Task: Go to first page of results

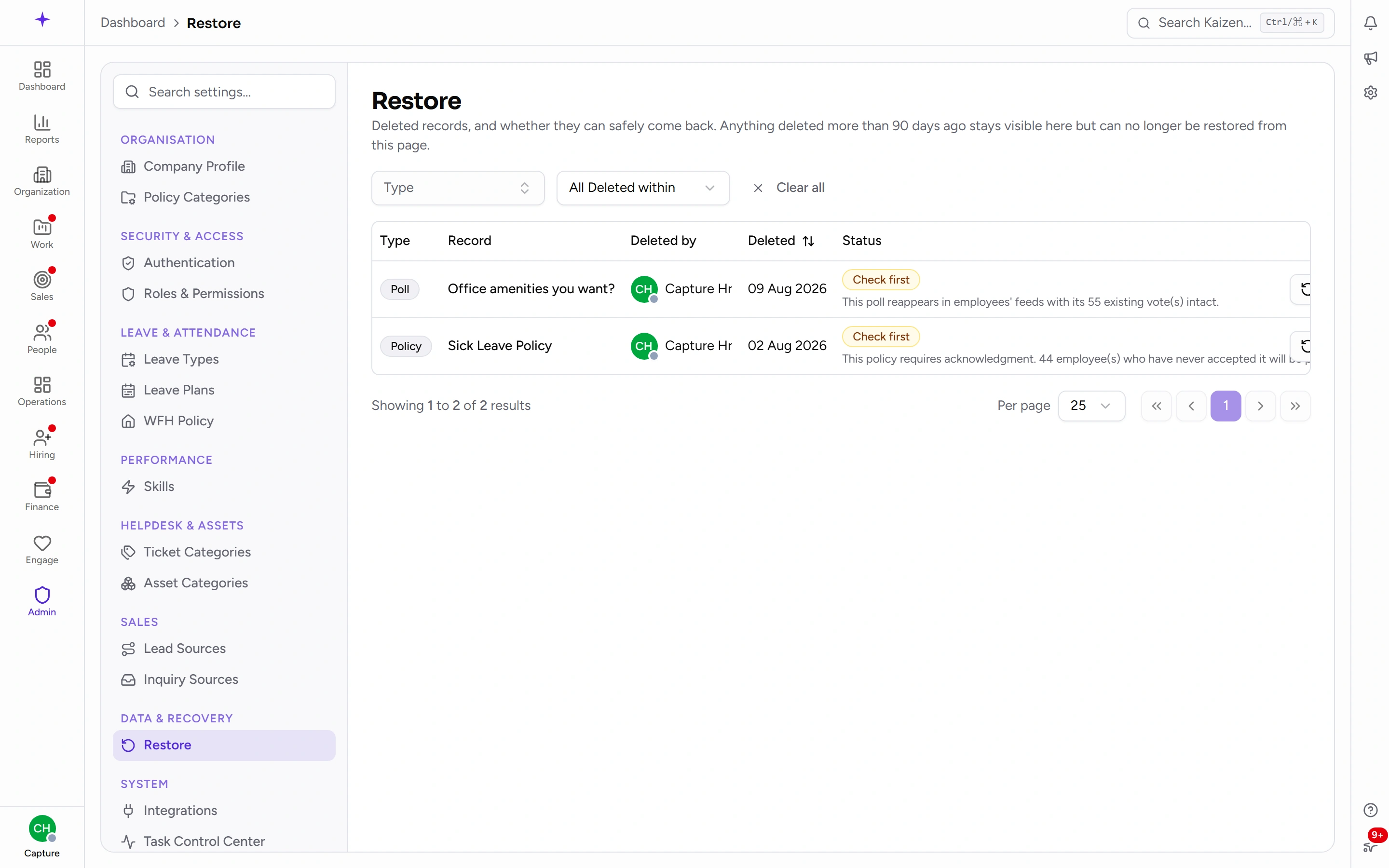Action: pos(1156,406)
